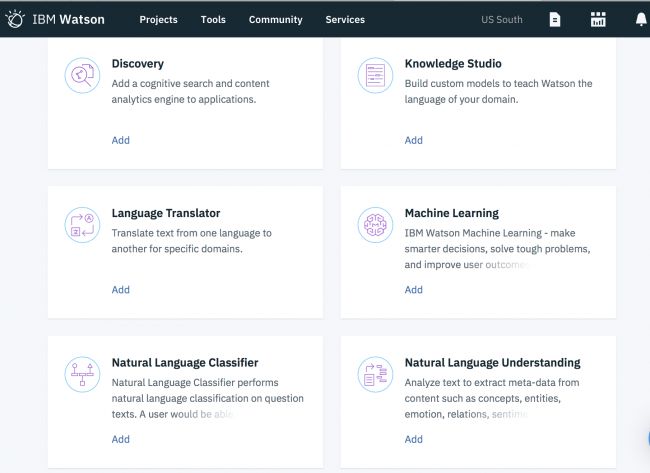Click the Natural Language Classifier icon

[82, 374]
